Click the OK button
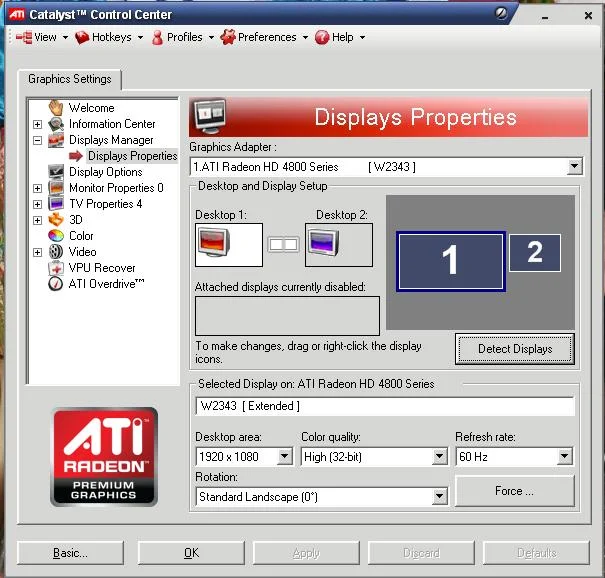This screenshot has width=605, height=578. click(191, 553)
